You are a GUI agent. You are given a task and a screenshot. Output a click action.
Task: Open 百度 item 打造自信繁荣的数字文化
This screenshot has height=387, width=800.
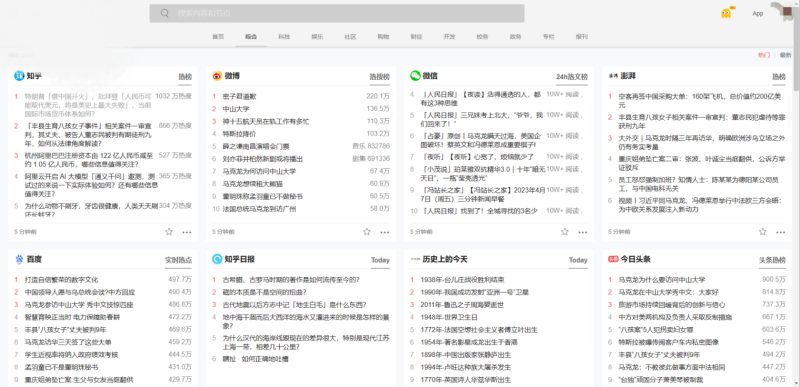pos(62,280)
